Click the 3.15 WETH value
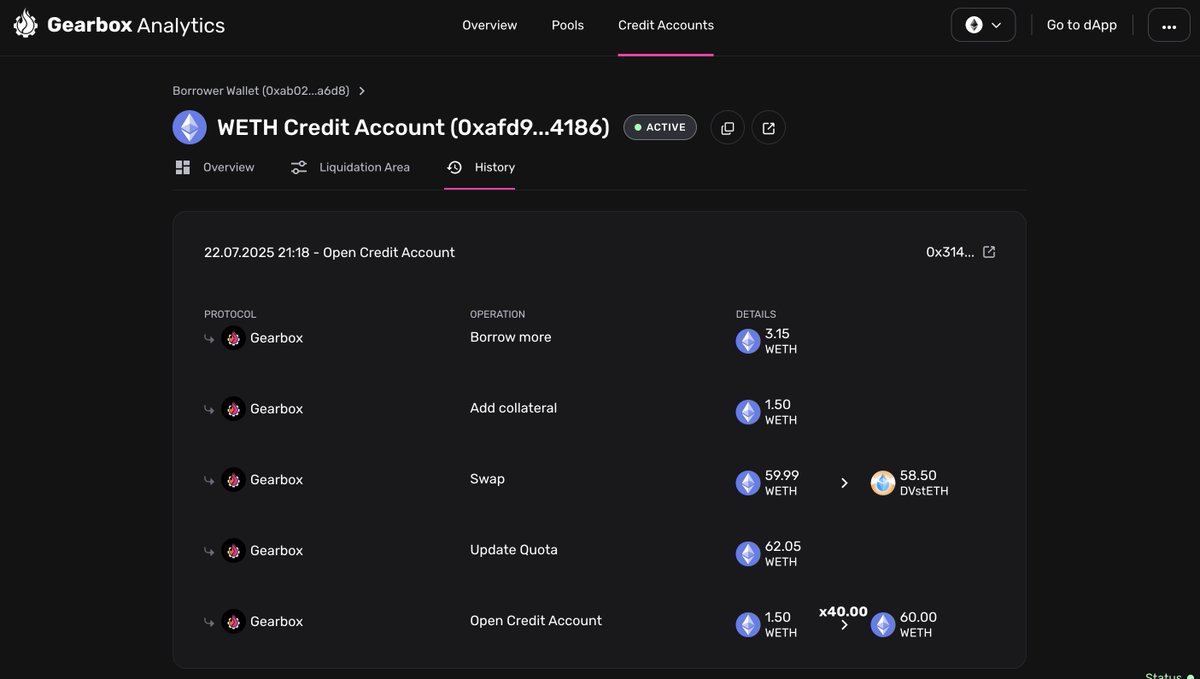Image resolution: width=1200 pixels, height=679 pixels. click(781, 341)
